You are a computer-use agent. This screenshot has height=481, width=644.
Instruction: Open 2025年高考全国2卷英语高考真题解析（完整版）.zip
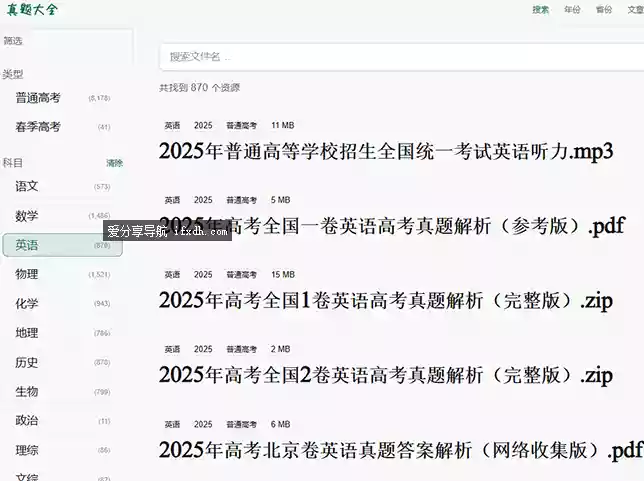(x=386, y=375)
